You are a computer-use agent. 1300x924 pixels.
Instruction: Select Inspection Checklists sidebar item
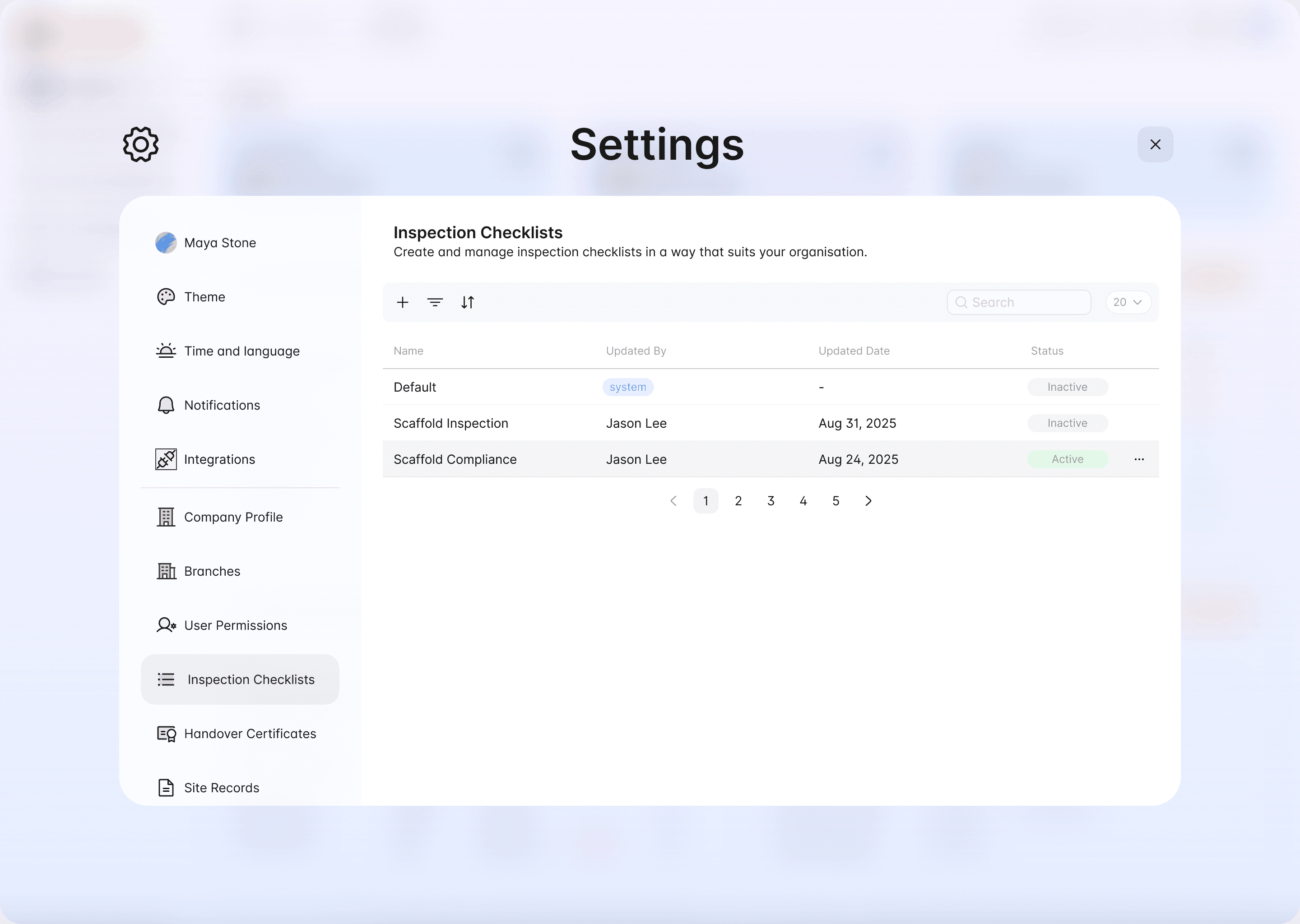coord(240,679)
